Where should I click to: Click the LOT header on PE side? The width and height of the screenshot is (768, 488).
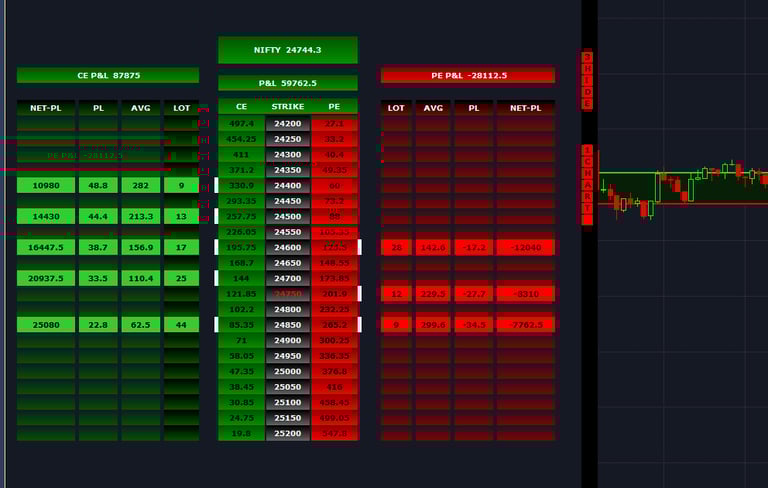click(x=396, y=108)
